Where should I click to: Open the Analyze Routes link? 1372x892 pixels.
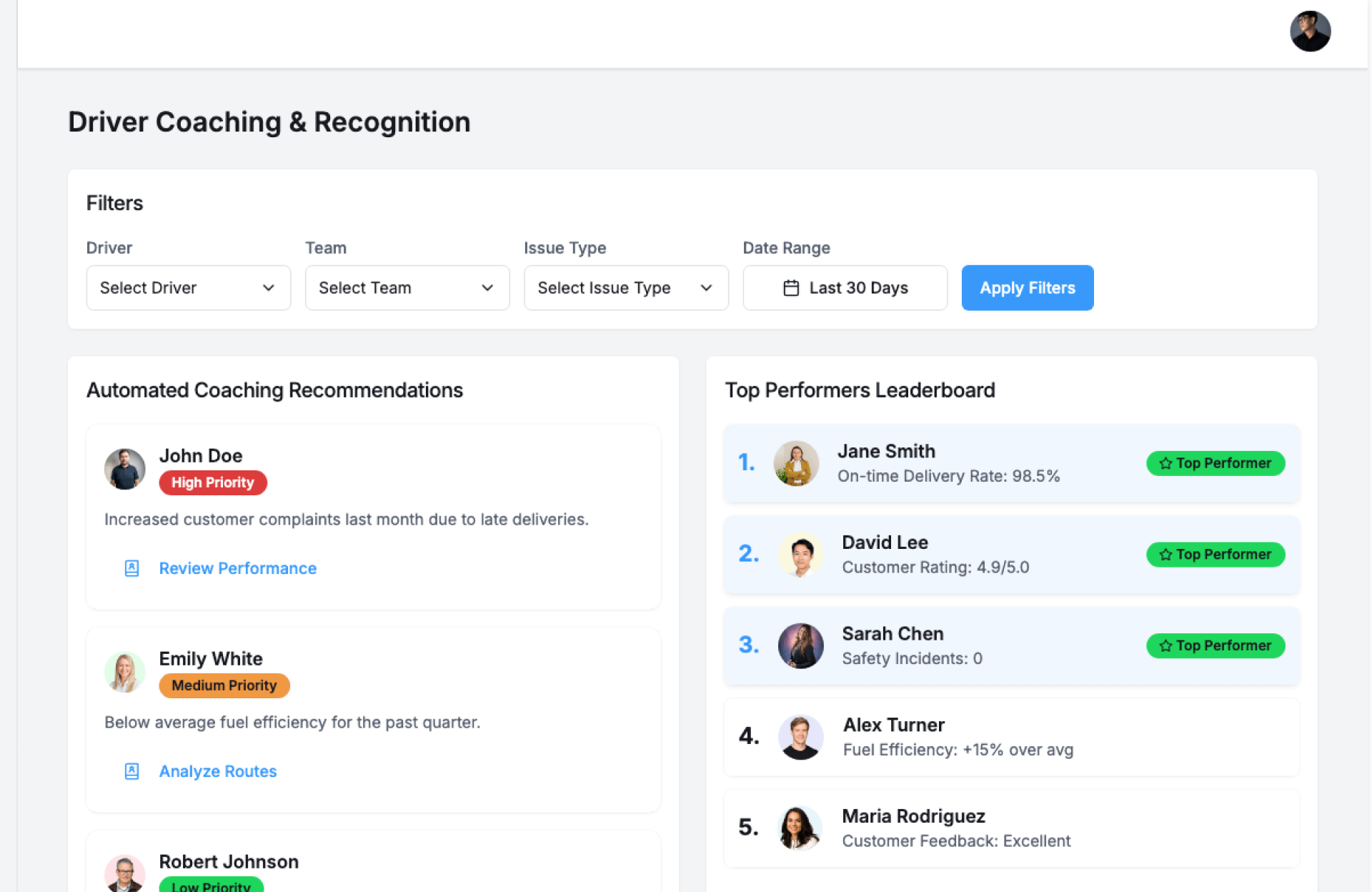(217, 771)
